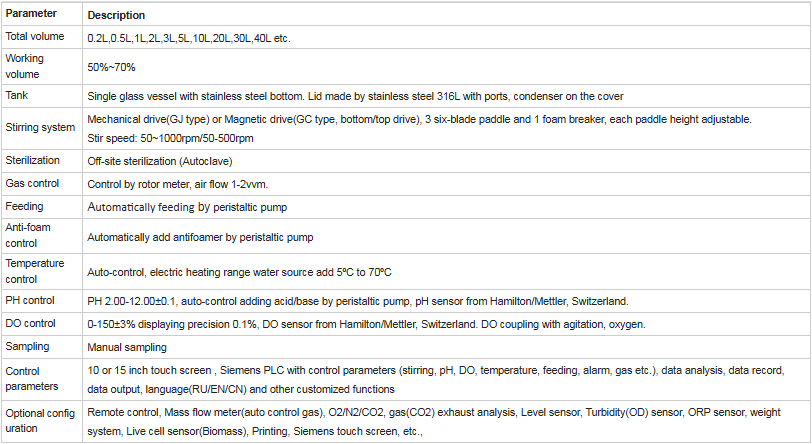Click the Parameter column header

[x=32, y=16]
